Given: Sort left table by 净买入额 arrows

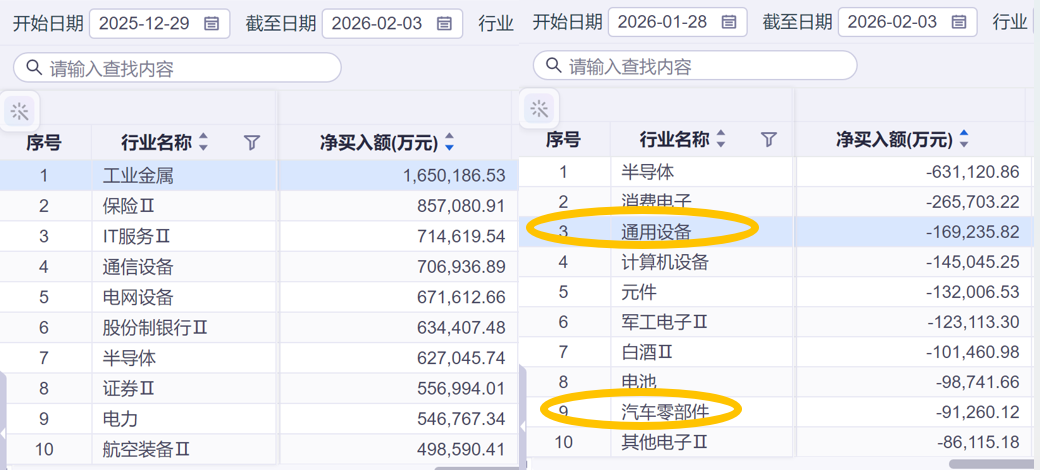Looking at the screenshot, I should [449, 142].
